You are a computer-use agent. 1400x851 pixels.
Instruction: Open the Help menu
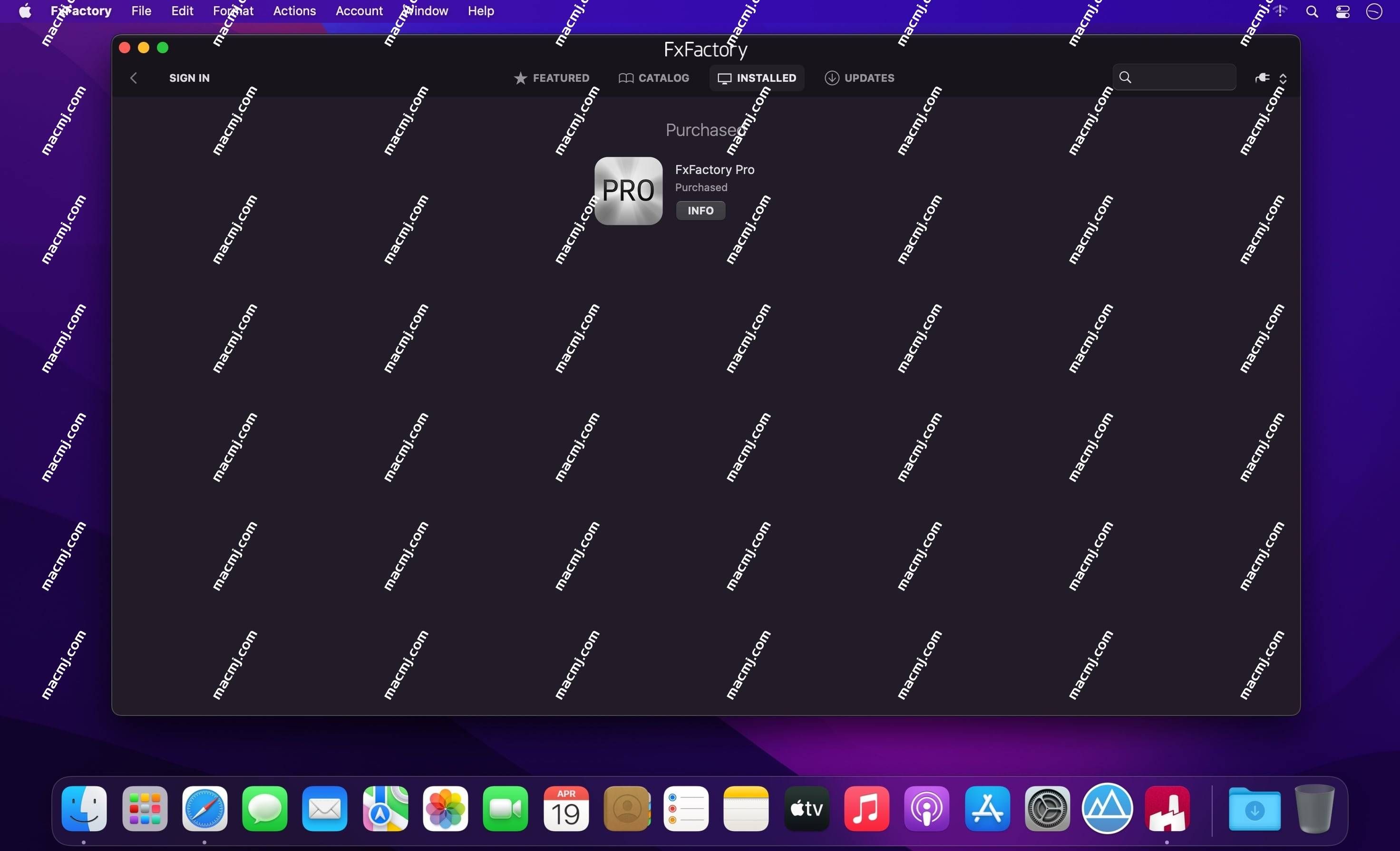tap(481, 11)
